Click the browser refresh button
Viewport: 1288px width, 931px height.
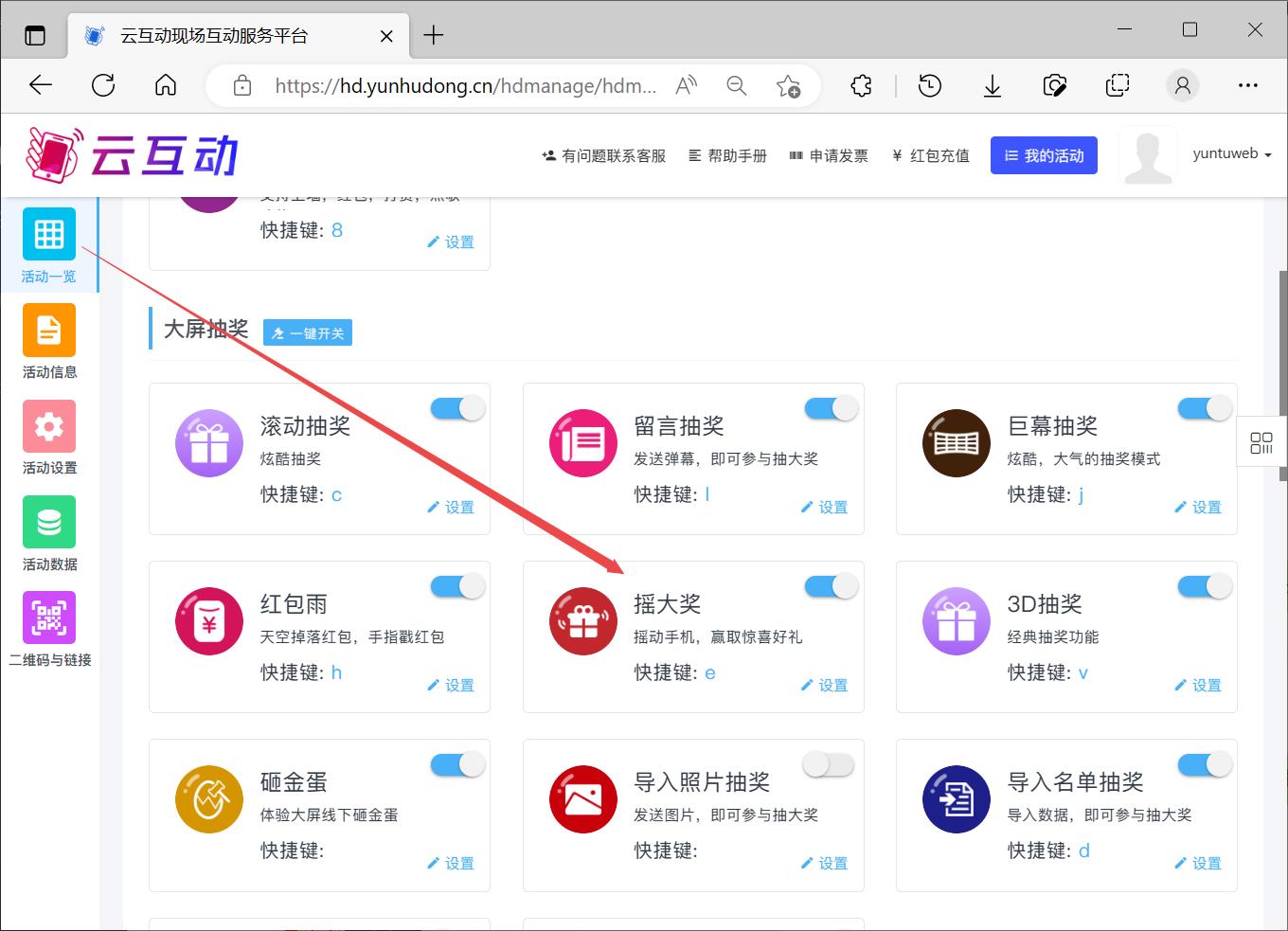[103, 85]
